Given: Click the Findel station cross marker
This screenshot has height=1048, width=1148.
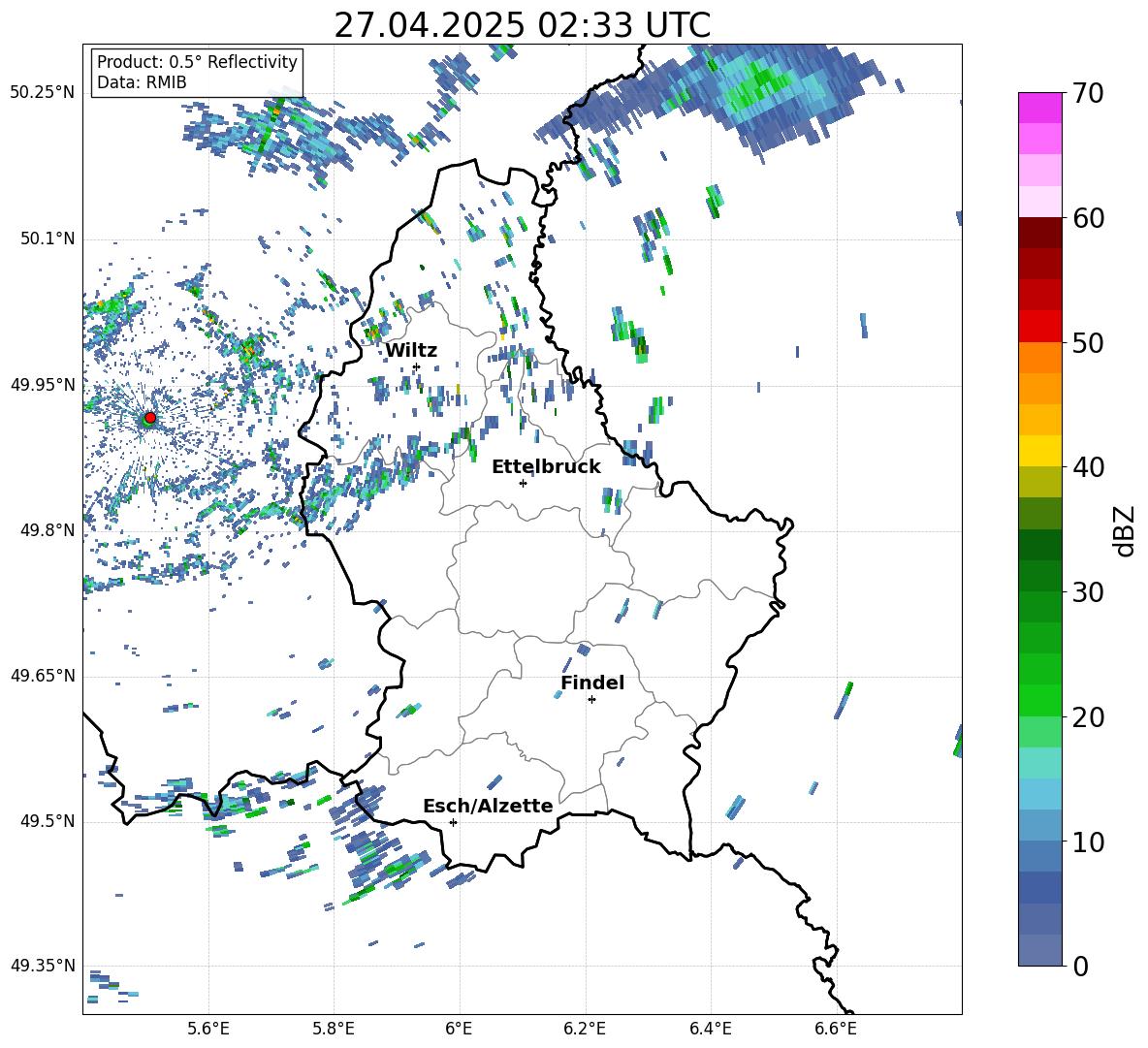Looking at the screenshot, I should (591, 700).
